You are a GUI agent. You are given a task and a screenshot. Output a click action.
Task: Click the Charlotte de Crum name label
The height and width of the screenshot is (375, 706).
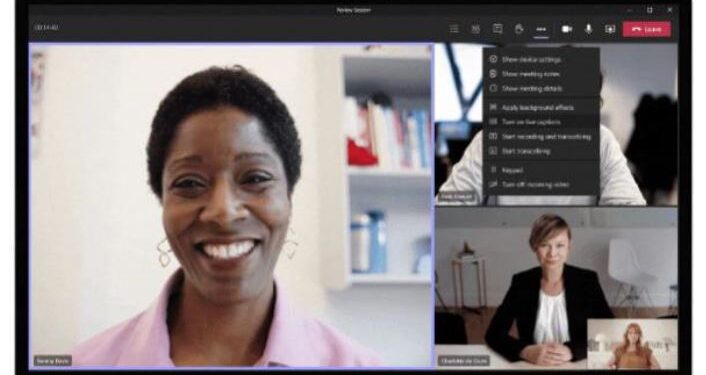coord(463,361)
